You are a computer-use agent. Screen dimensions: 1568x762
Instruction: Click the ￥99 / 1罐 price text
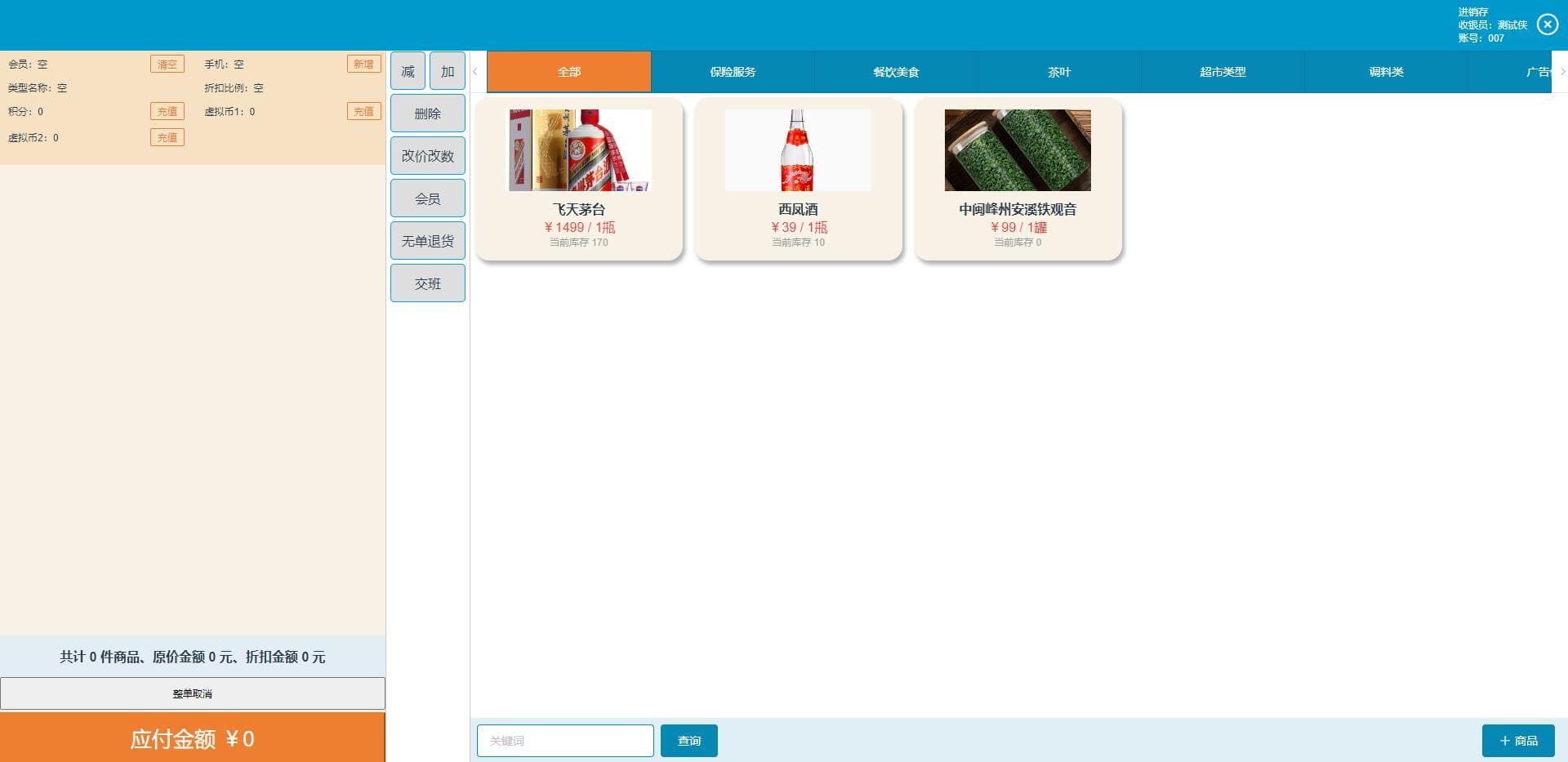point(1018,227)
